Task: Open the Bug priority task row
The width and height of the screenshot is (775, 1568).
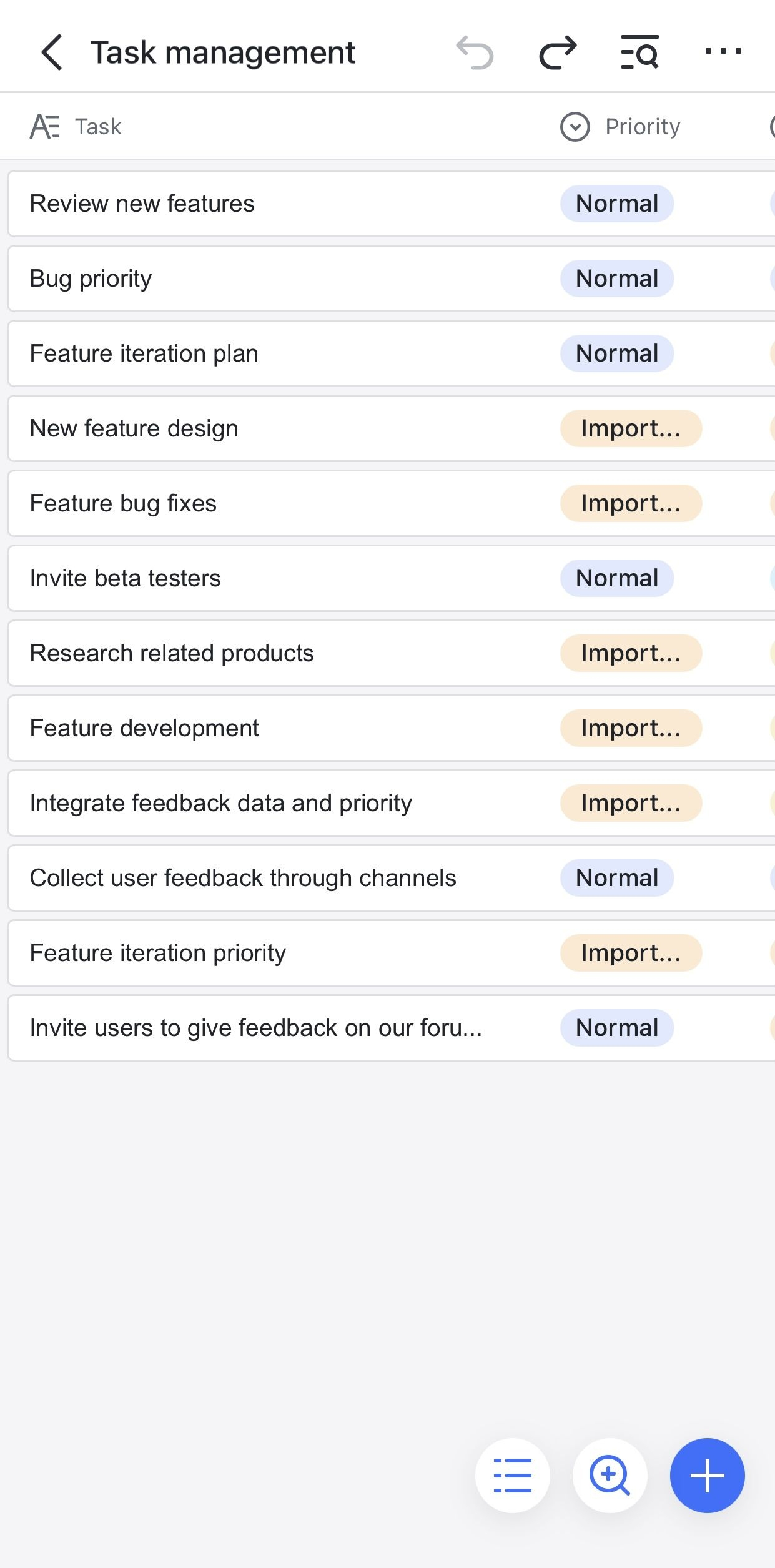Action: tap(91, 279)
